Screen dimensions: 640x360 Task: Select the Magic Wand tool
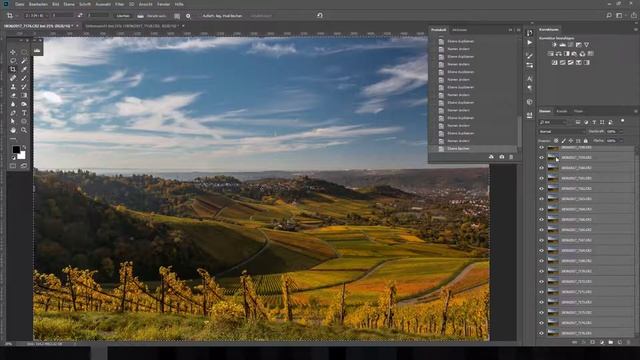24,61
